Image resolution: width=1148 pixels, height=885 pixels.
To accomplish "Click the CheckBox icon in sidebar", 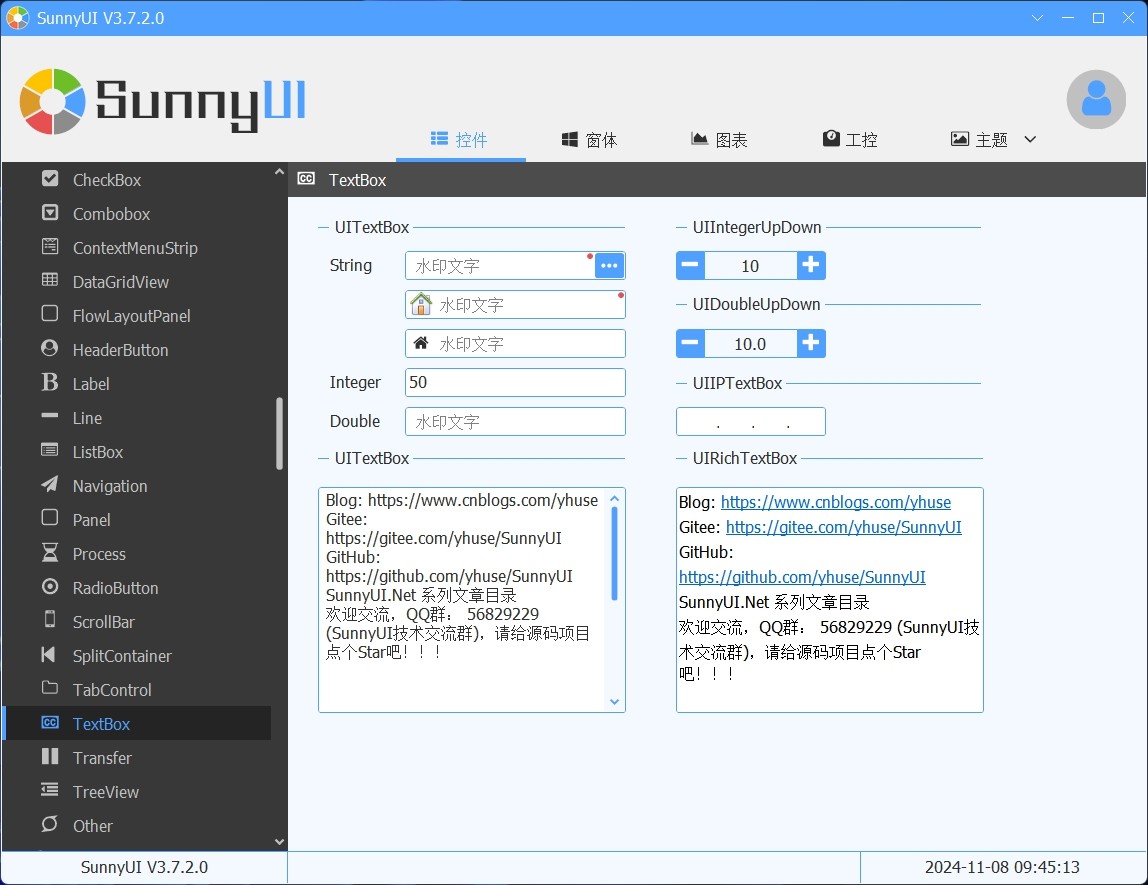I will (50, 179).
